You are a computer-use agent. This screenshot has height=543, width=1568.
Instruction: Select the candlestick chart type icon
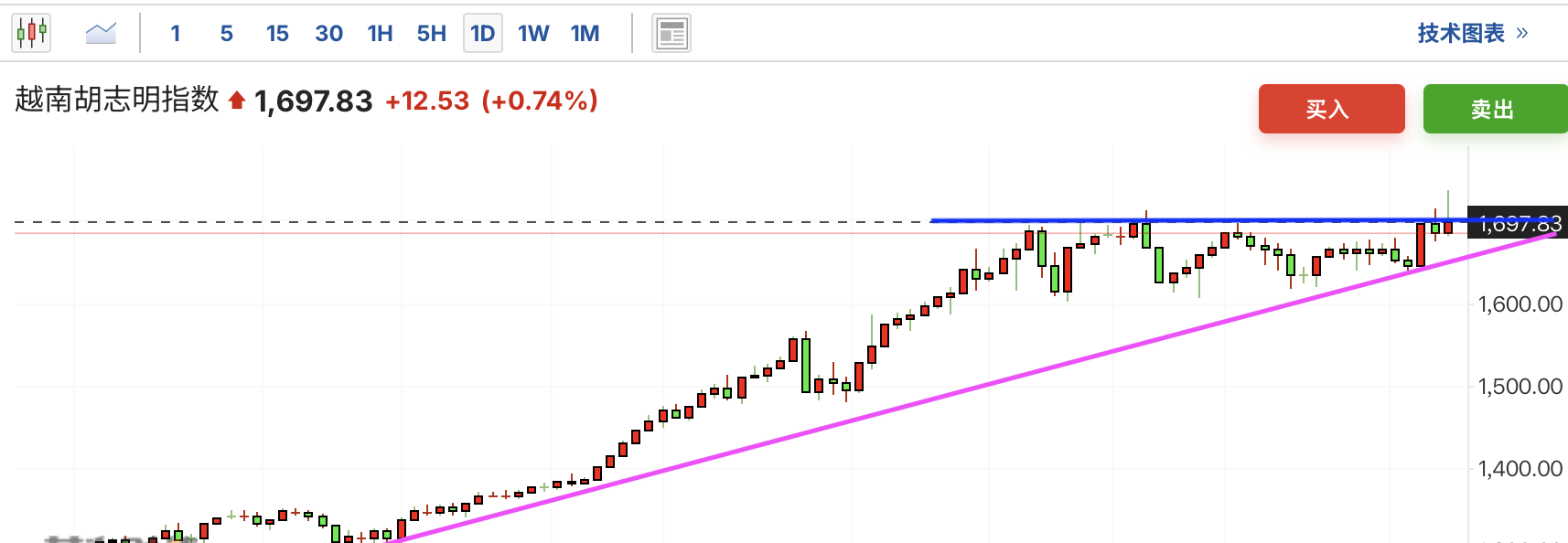(31, 34)
